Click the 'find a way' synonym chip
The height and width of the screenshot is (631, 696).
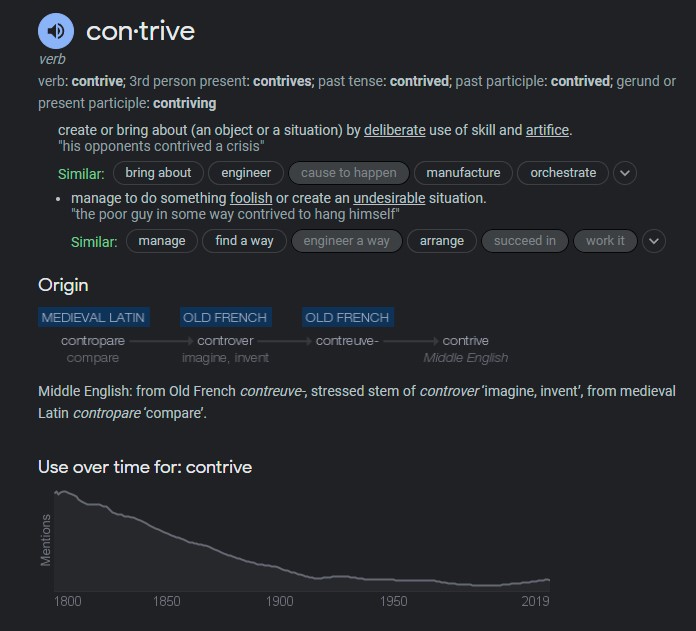point(244,241)
